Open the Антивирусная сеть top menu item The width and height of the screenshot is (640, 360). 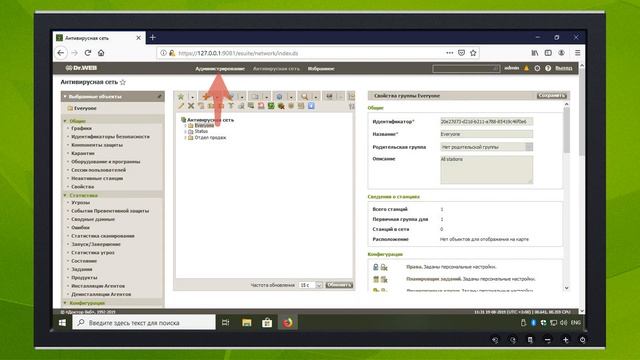tap(276, 69)
